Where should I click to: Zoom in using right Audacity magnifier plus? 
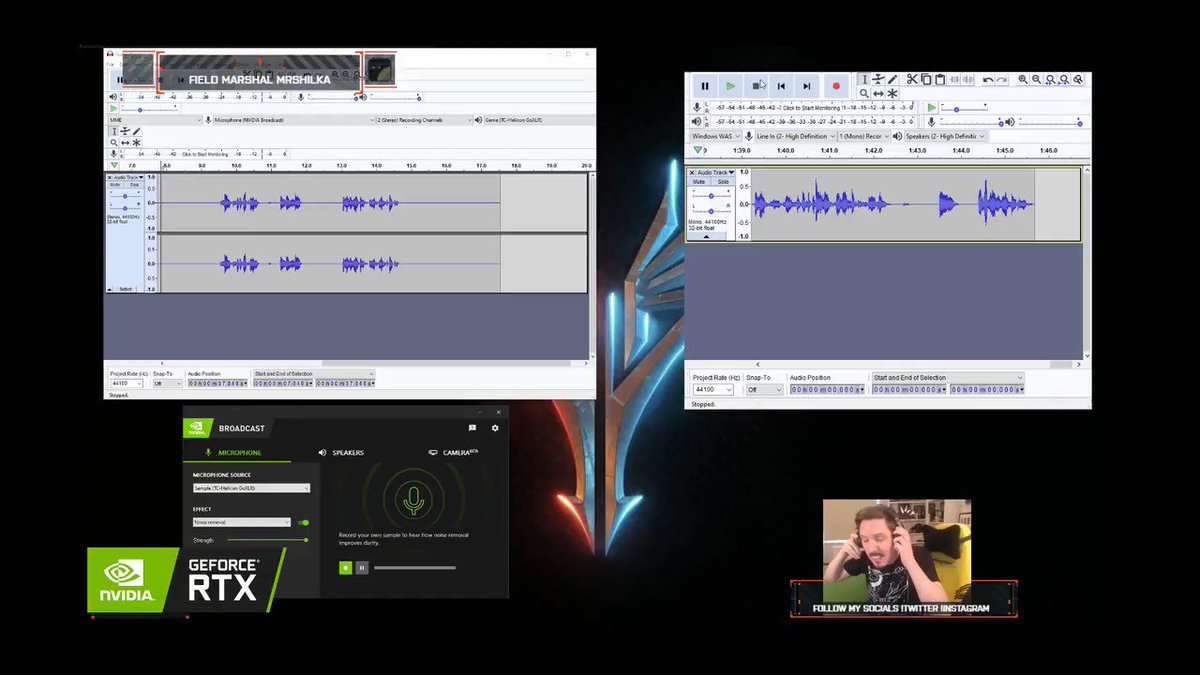coord(1023,80)
